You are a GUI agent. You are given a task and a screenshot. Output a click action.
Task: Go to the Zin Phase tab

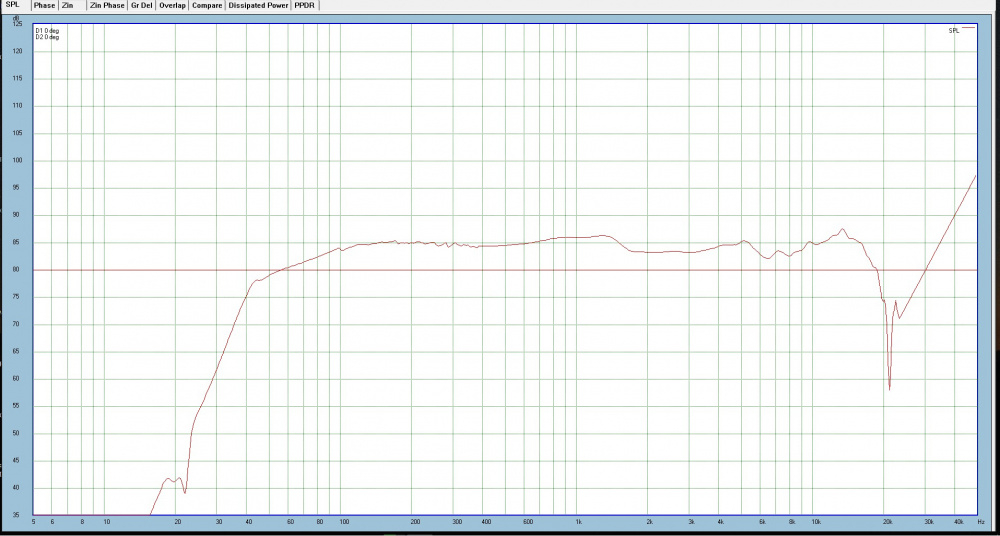coord(107,5)
